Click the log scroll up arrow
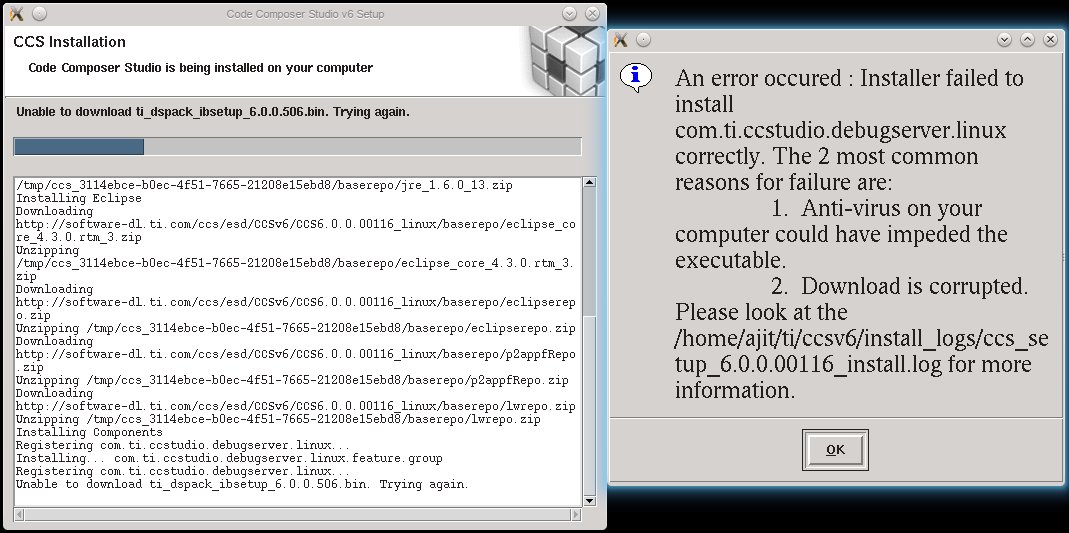1069x533 pixels. 589,183
